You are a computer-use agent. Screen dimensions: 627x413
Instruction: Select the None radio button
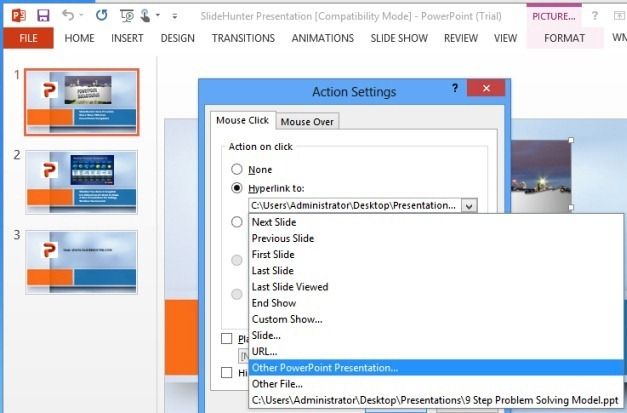(237, 169)
